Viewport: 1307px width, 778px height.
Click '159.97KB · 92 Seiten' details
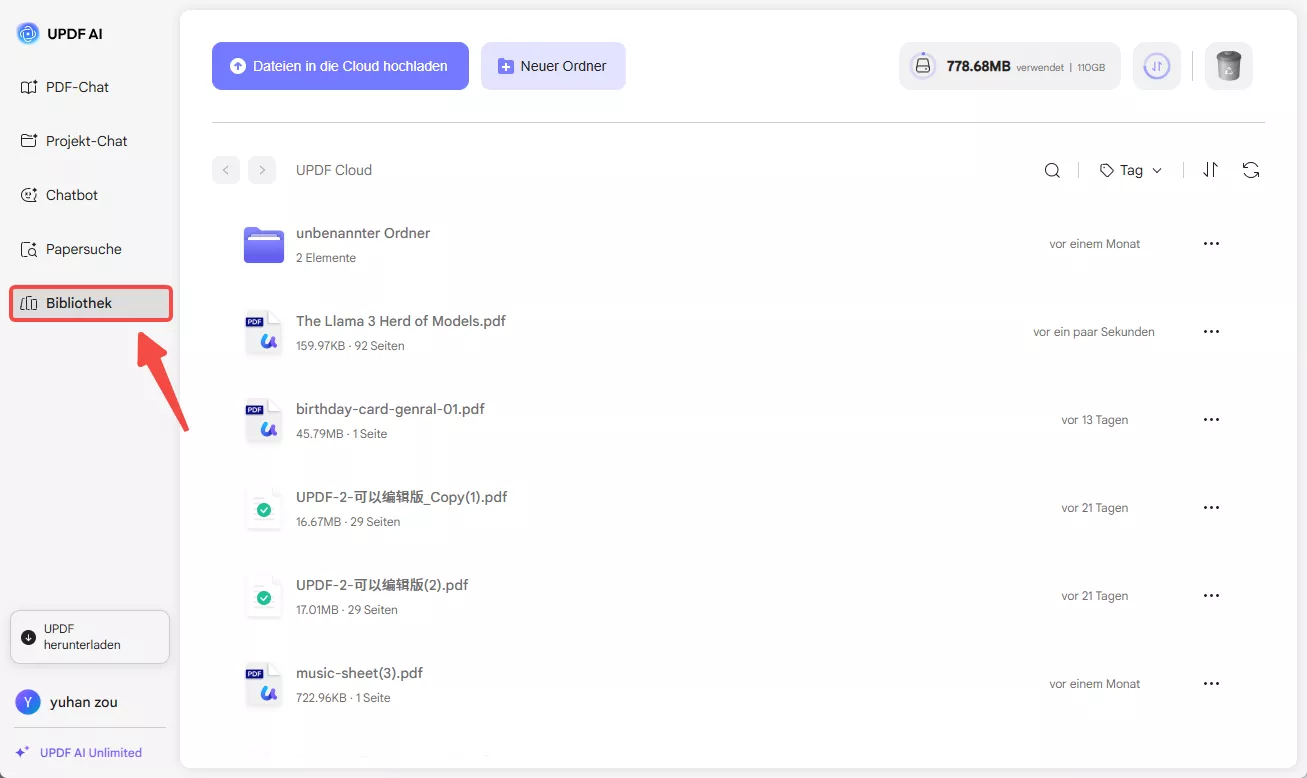point(350,346)
